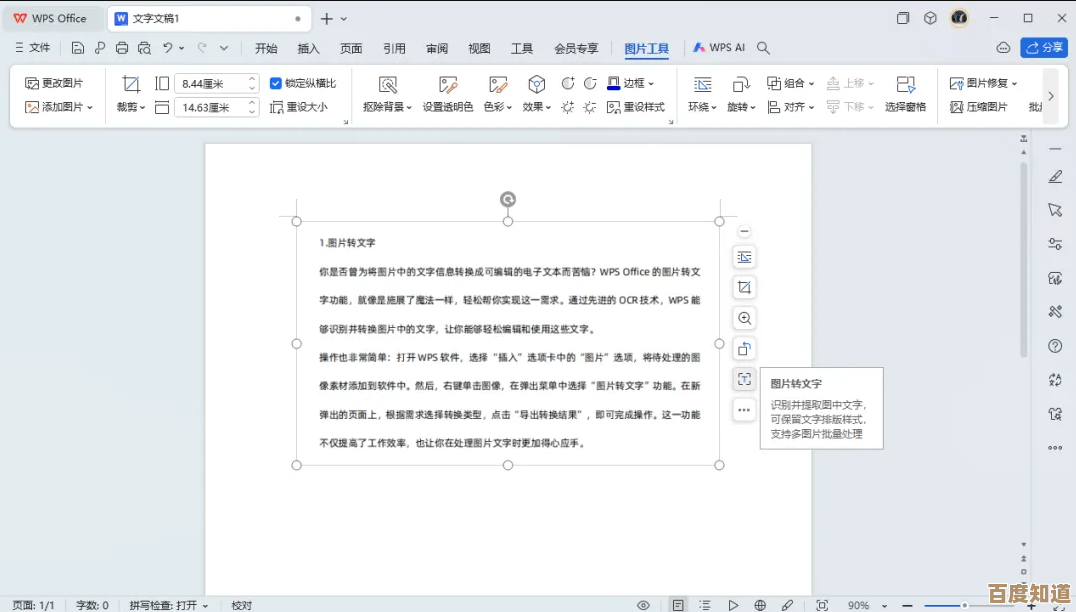The image size is (1076, 612).
Task: Toggle the 锁定纵横比 checkbox
Action: click(276, 84)
